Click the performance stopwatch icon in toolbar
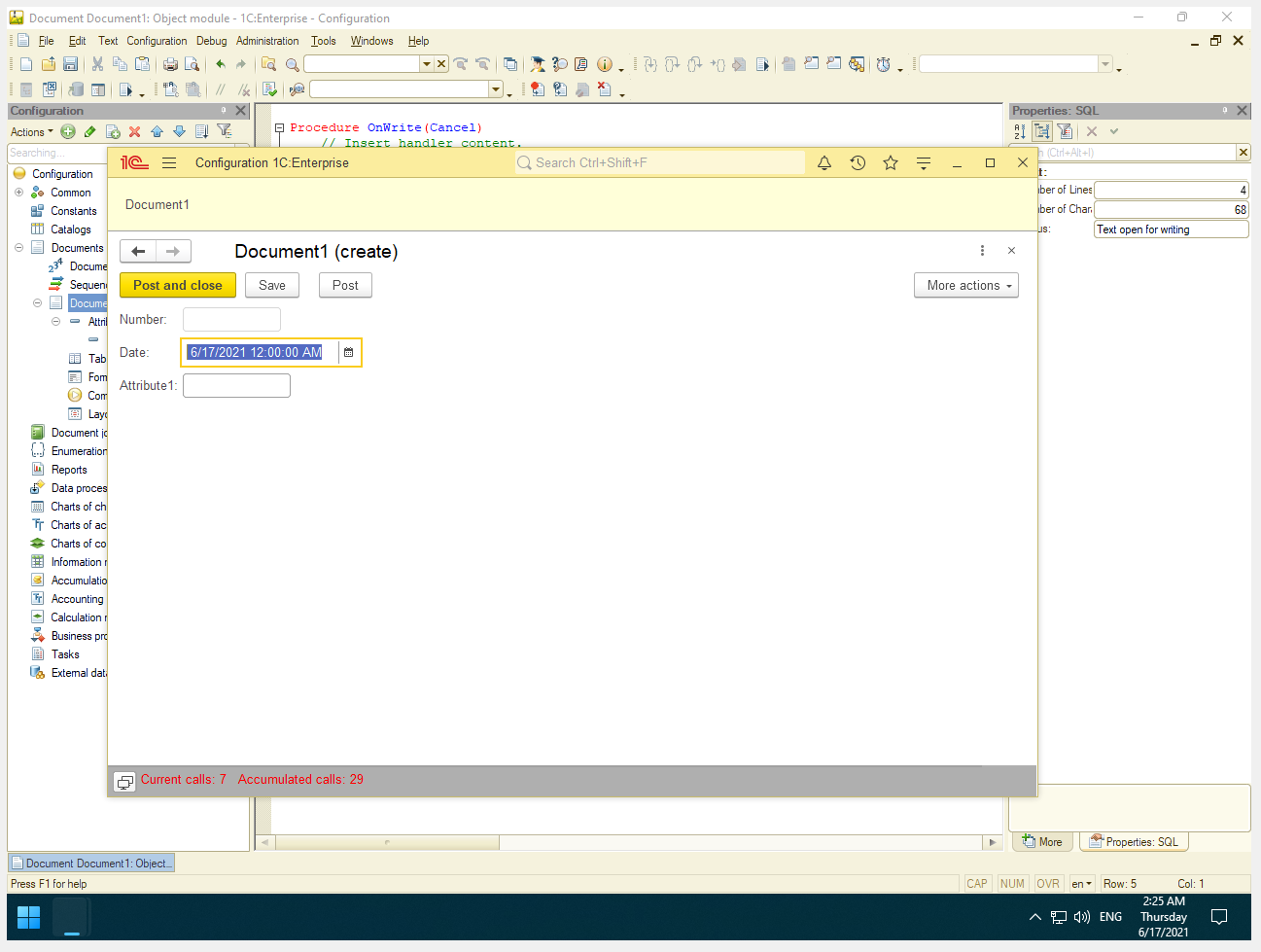This screenshot has width=1261, height=952. (x=883, y=64)
